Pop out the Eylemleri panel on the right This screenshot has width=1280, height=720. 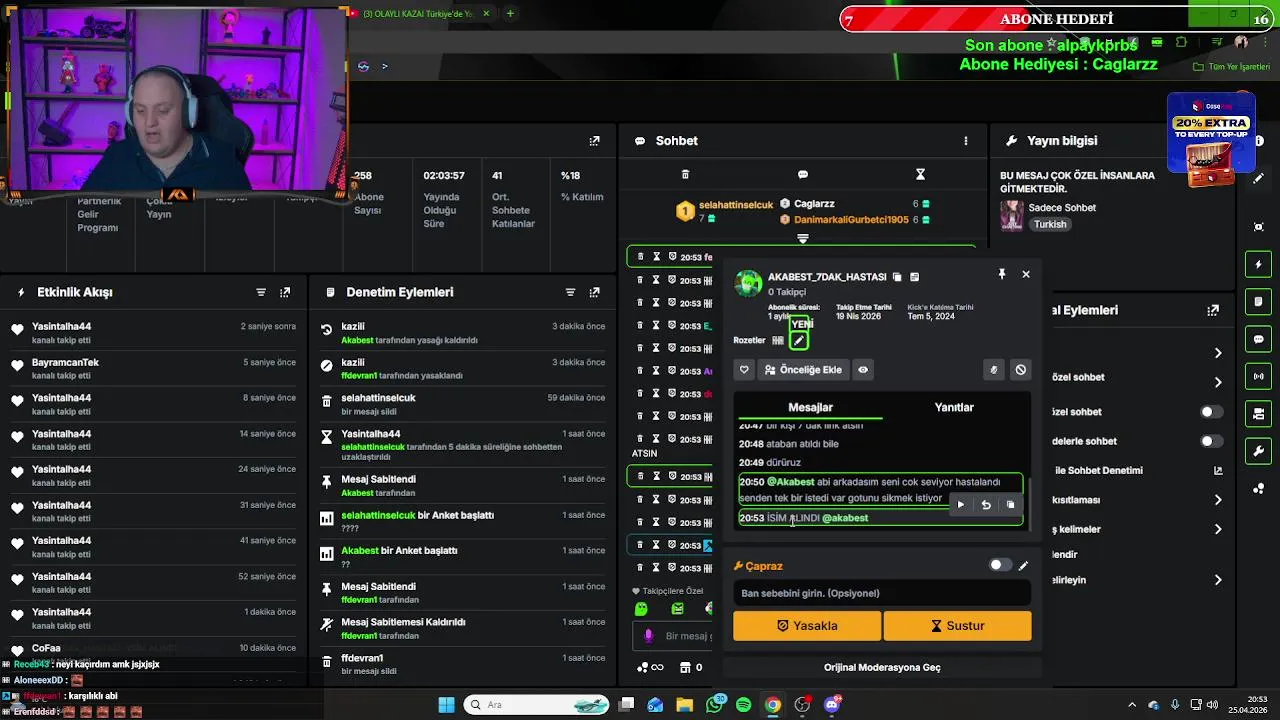[1214, 311]
